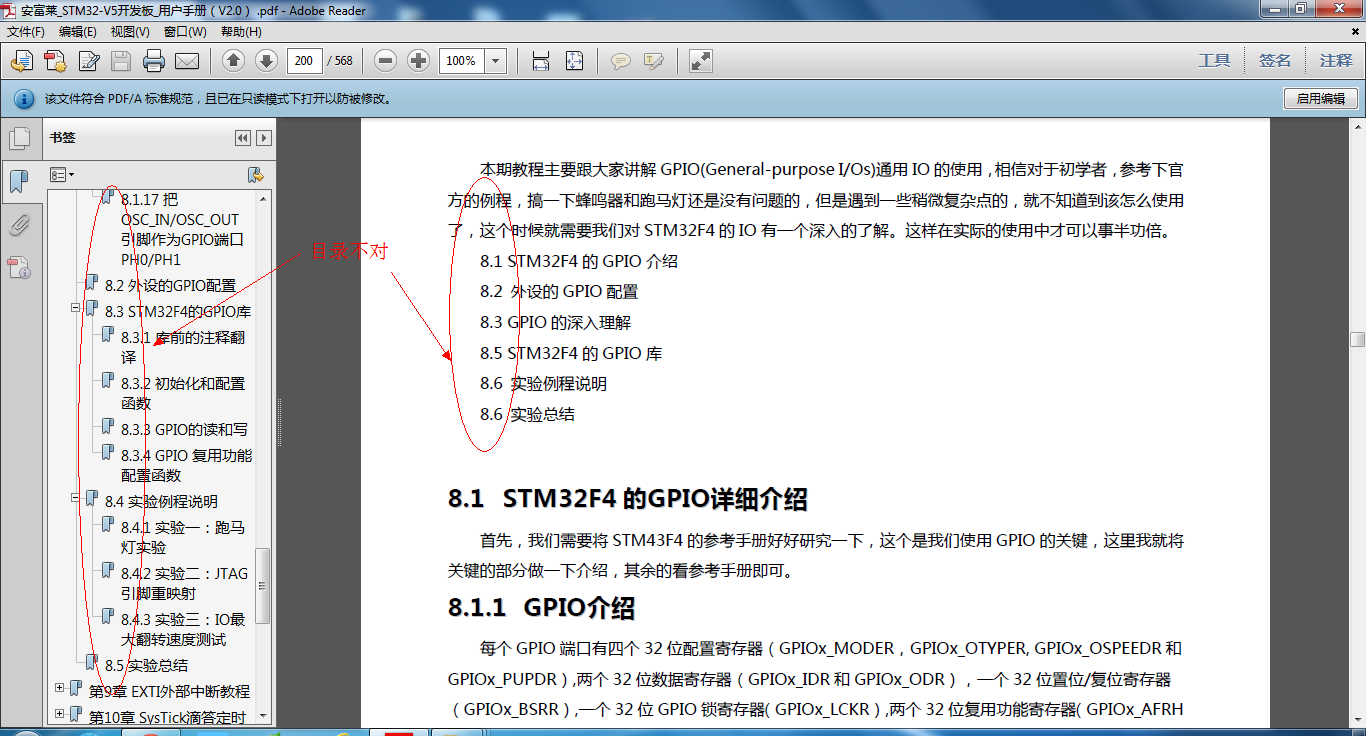Click the read mode expand icon
The height and width of the screenshot is (736, 1366).
pos(701,61)
